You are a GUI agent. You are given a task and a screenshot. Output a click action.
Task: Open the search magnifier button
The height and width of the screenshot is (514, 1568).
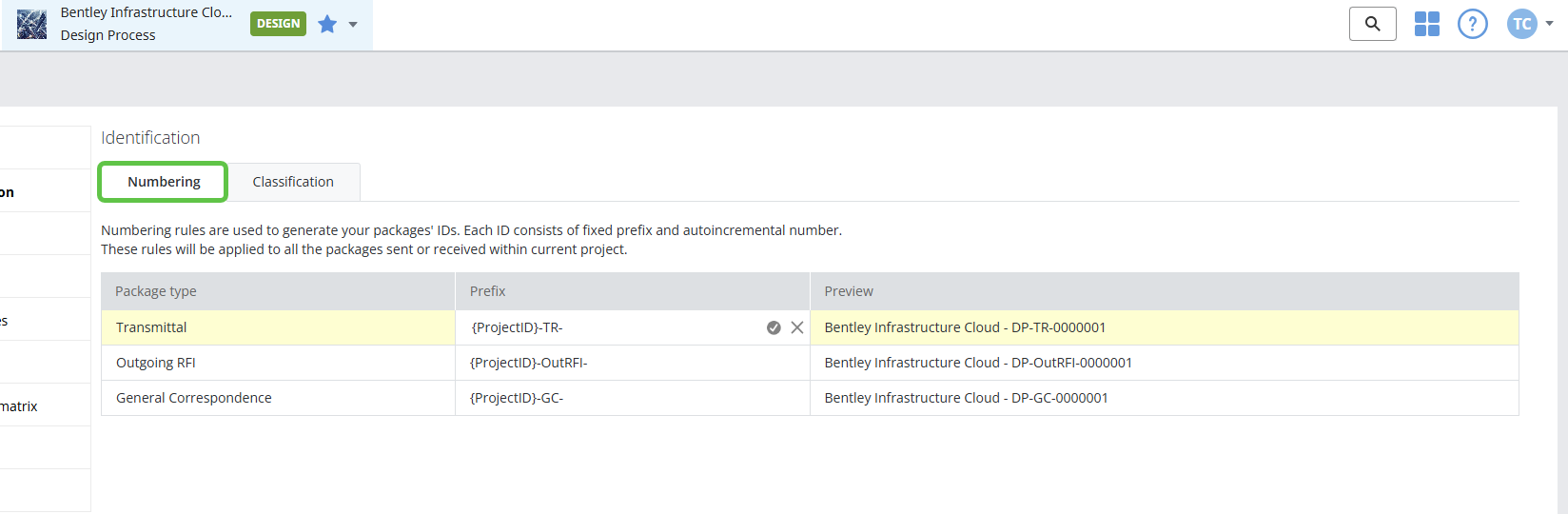click(x=1372, y=24)
